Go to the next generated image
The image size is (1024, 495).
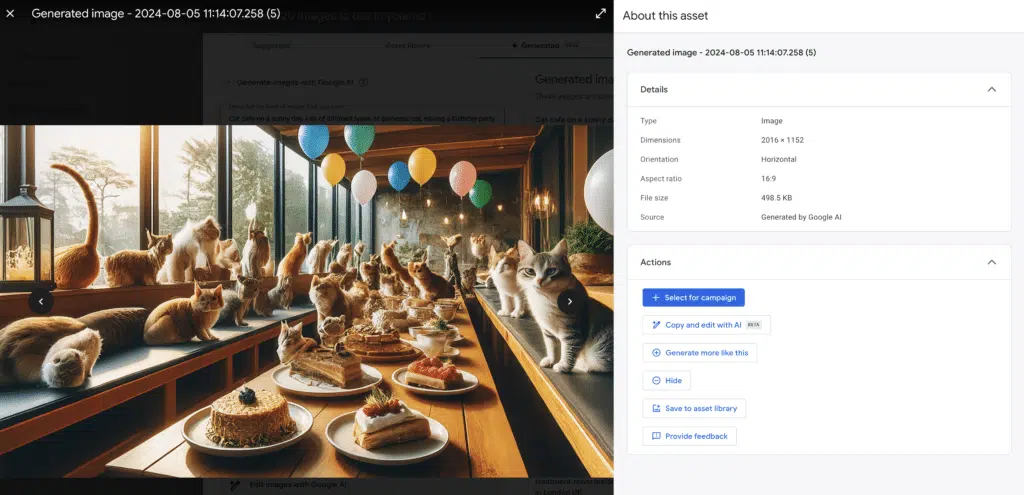pyautogui.click(x=569, y=301)
